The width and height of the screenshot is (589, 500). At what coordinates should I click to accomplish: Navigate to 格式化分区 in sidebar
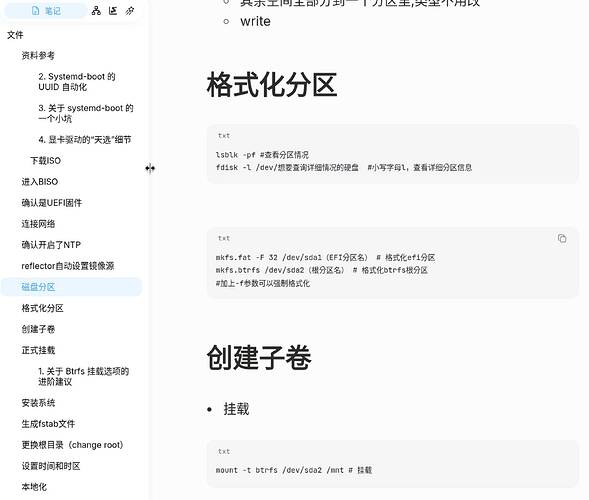coord(42,308)
